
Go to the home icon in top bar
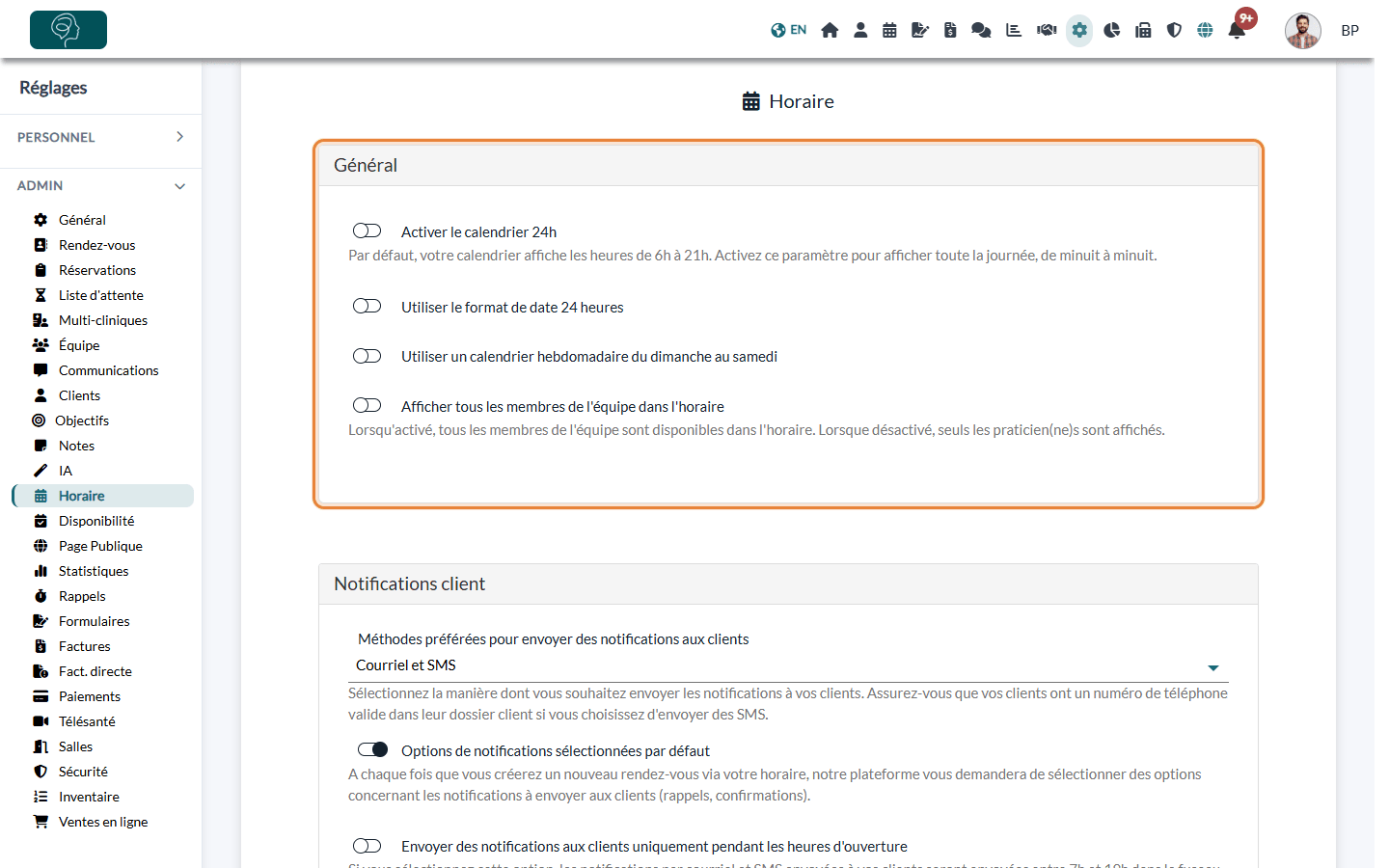click(830, 30)
